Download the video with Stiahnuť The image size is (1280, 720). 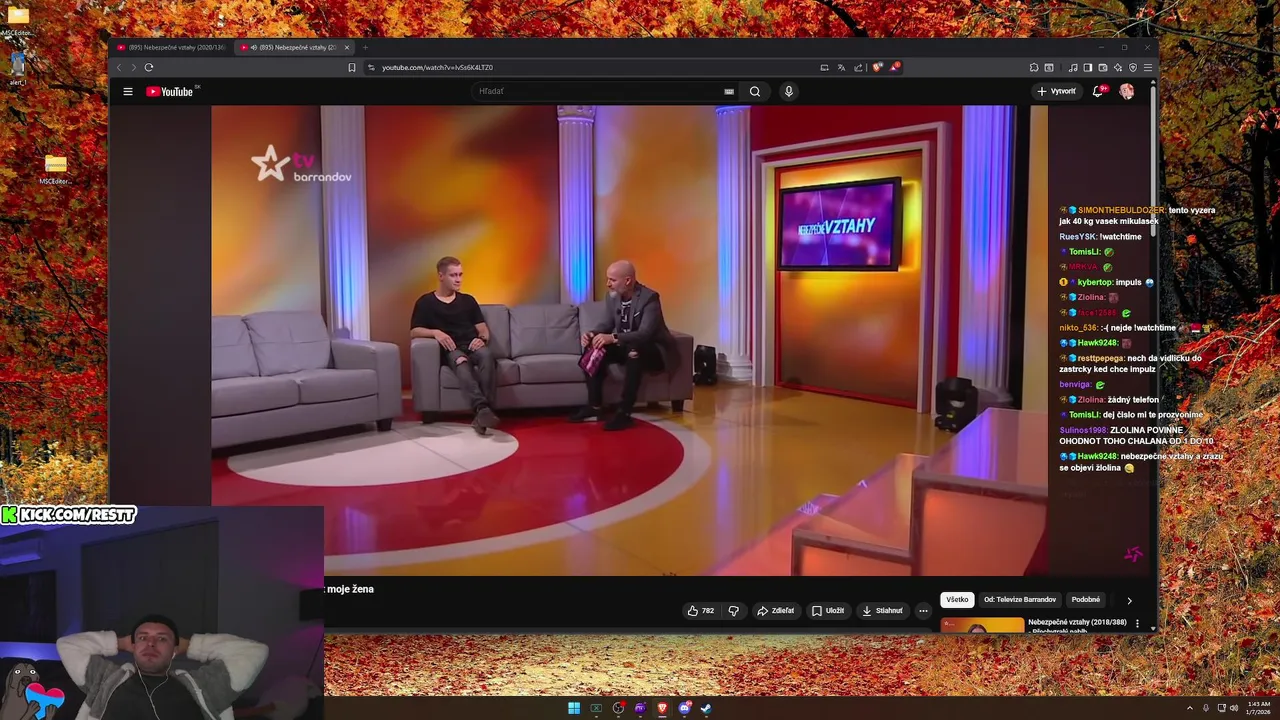(x=882, y=610)
